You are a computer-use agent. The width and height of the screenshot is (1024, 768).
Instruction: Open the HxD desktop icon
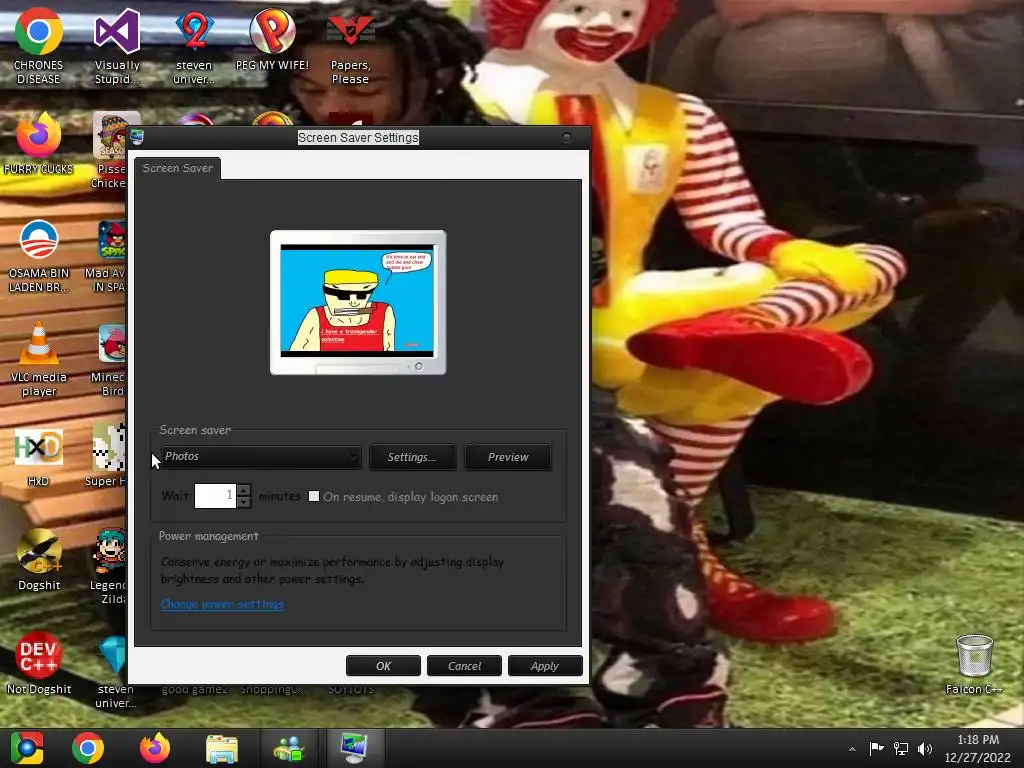[39, 457]
